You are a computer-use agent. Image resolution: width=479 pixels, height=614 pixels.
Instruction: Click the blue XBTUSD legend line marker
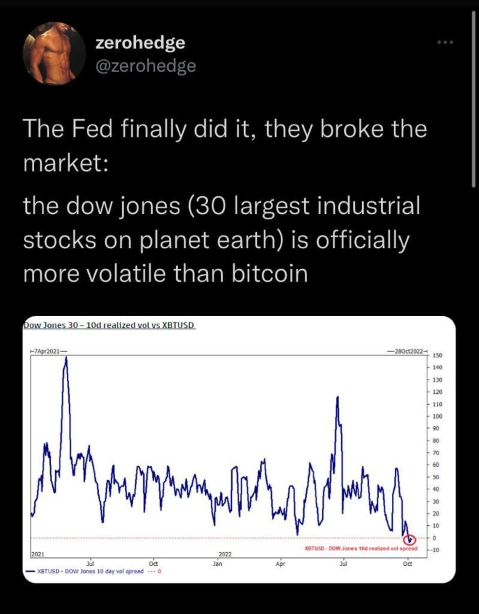30,571
